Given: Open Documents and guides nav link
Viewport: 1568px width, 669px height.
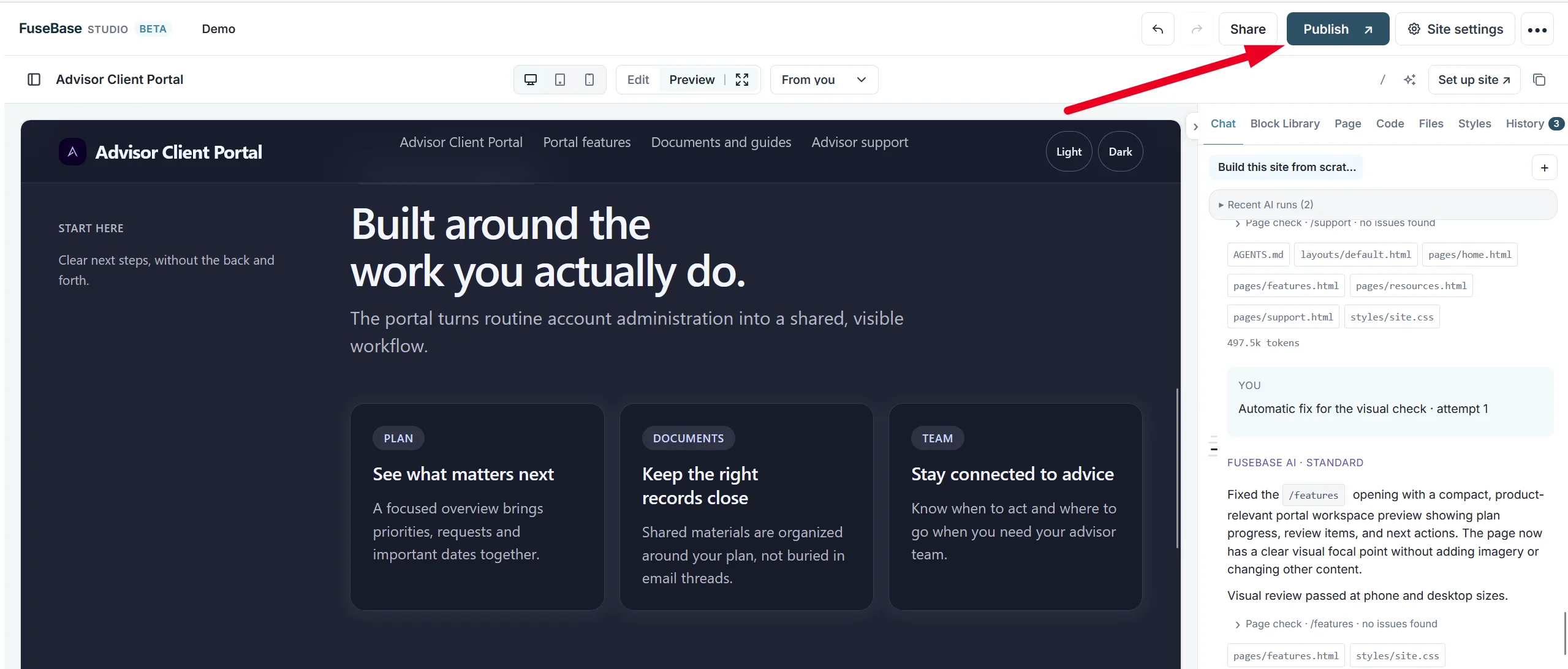Looking at the screenshot, I should [x=721, y=142].
